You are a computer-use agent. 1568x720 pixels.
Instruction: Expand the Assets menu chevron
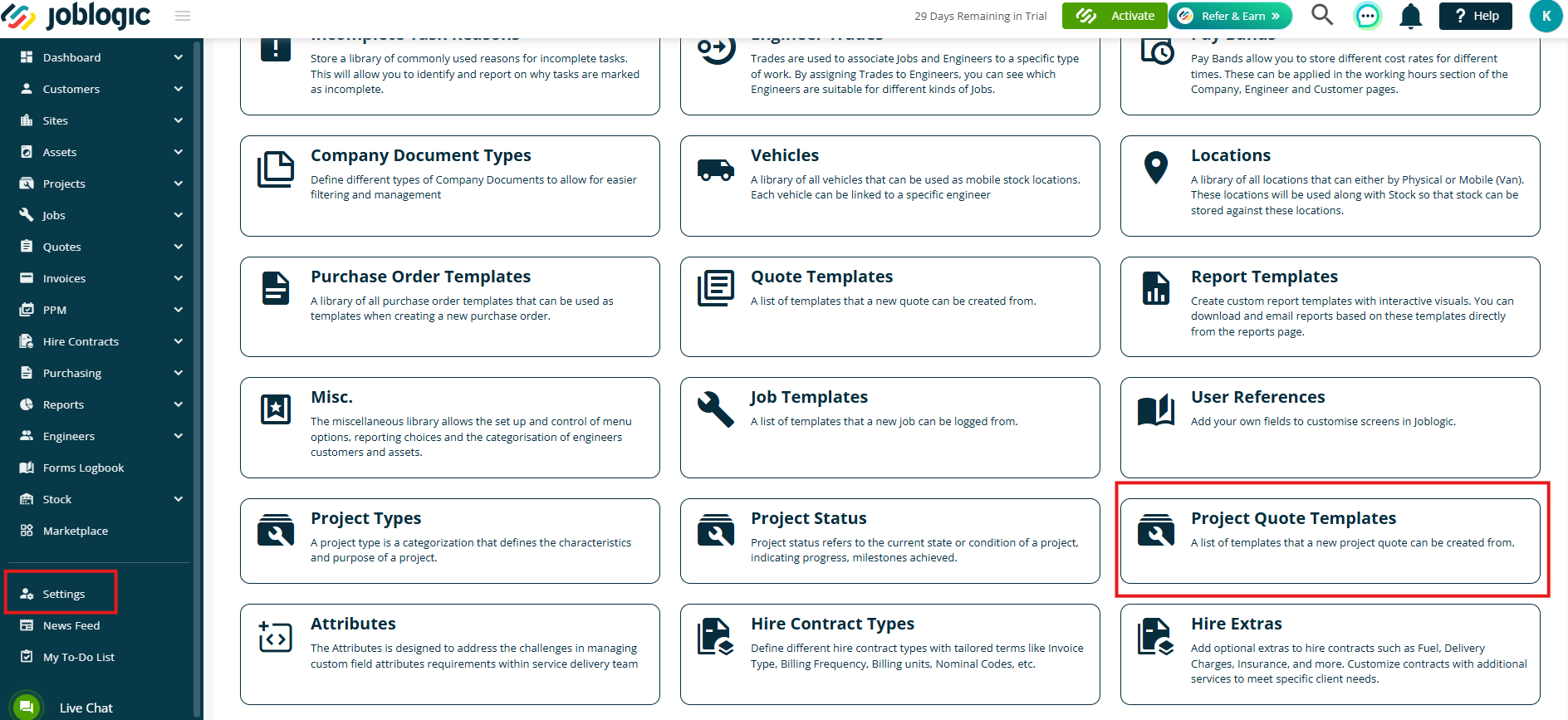point(179,152)
